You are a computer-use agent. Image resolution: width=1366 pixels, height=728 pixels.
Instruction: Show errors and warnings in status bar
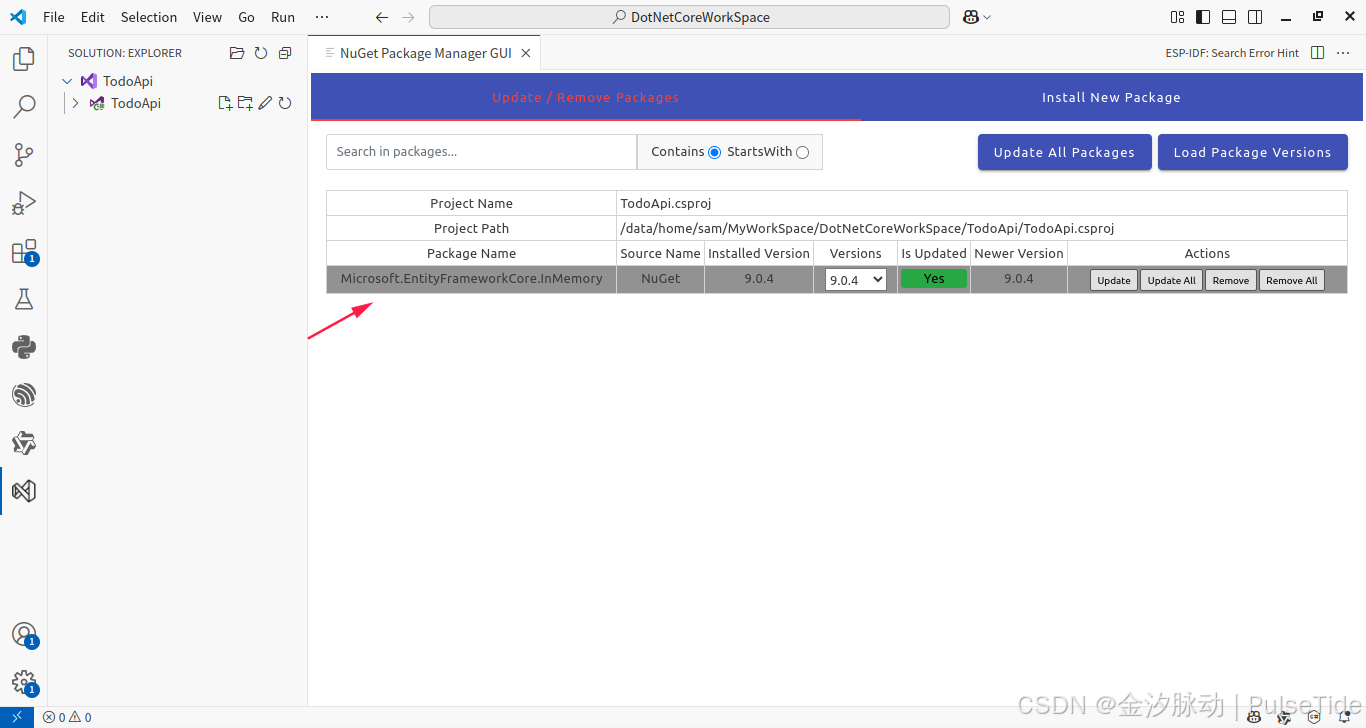click(67, 717)
